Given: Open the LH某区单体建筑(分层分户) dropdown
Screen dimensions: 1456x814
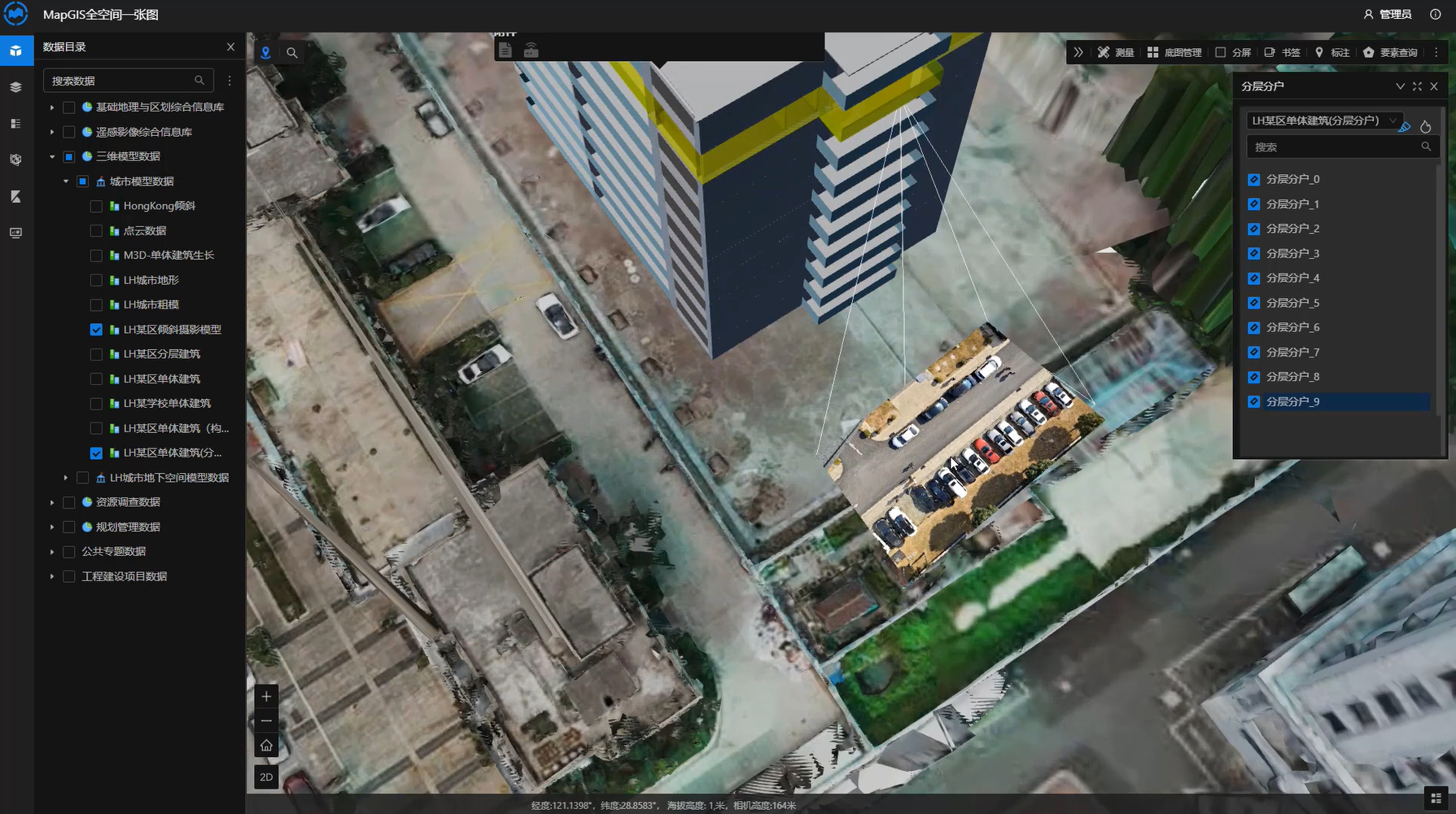Looking at the screenshot, I should point(1324,120).
